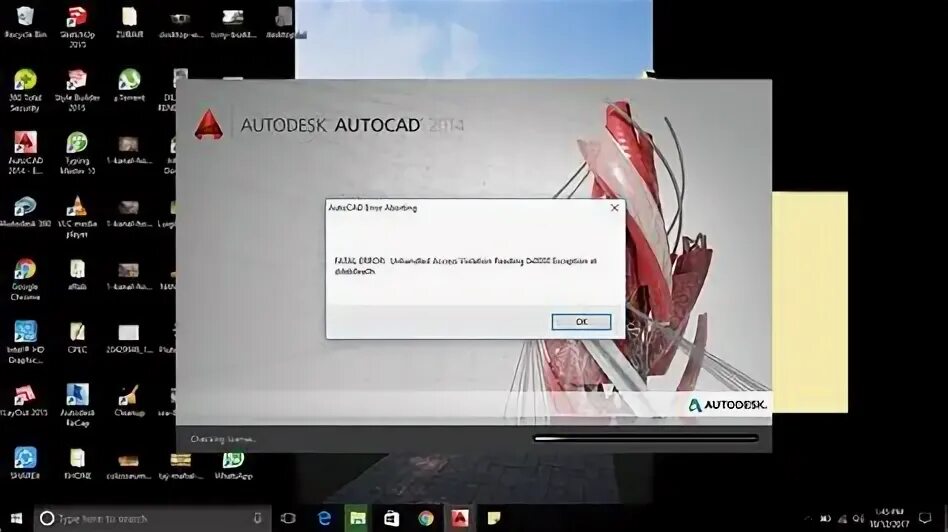Image resolution: width=948 pixels, height=532 pixels.
Task: Click the 'Checking license...' status text
Action: (x=222, y=440)
